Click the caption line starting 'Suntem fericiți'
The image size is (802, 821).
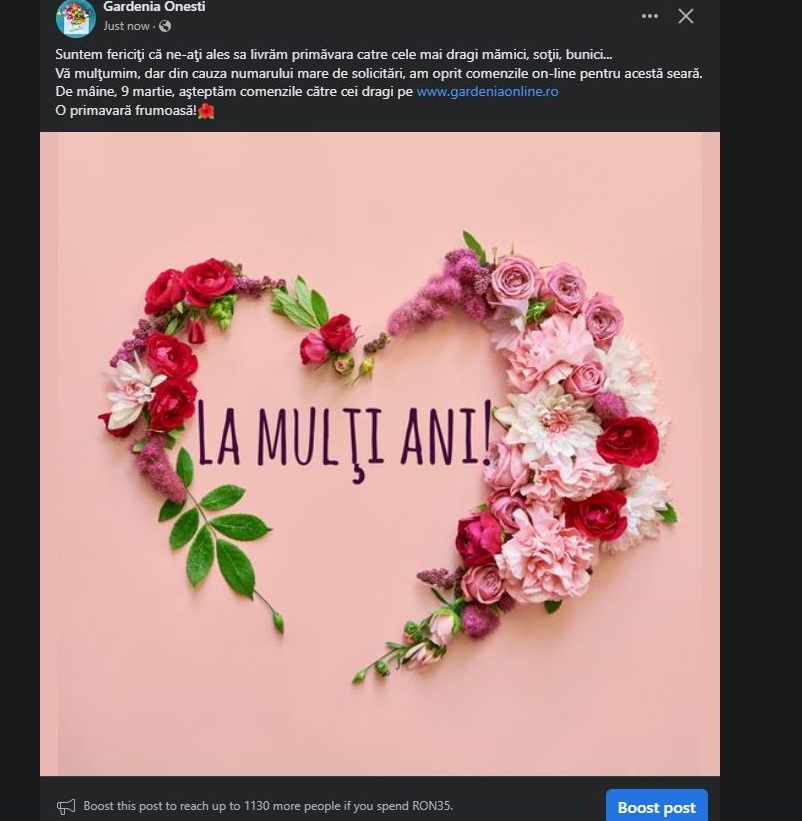(333, 54)
